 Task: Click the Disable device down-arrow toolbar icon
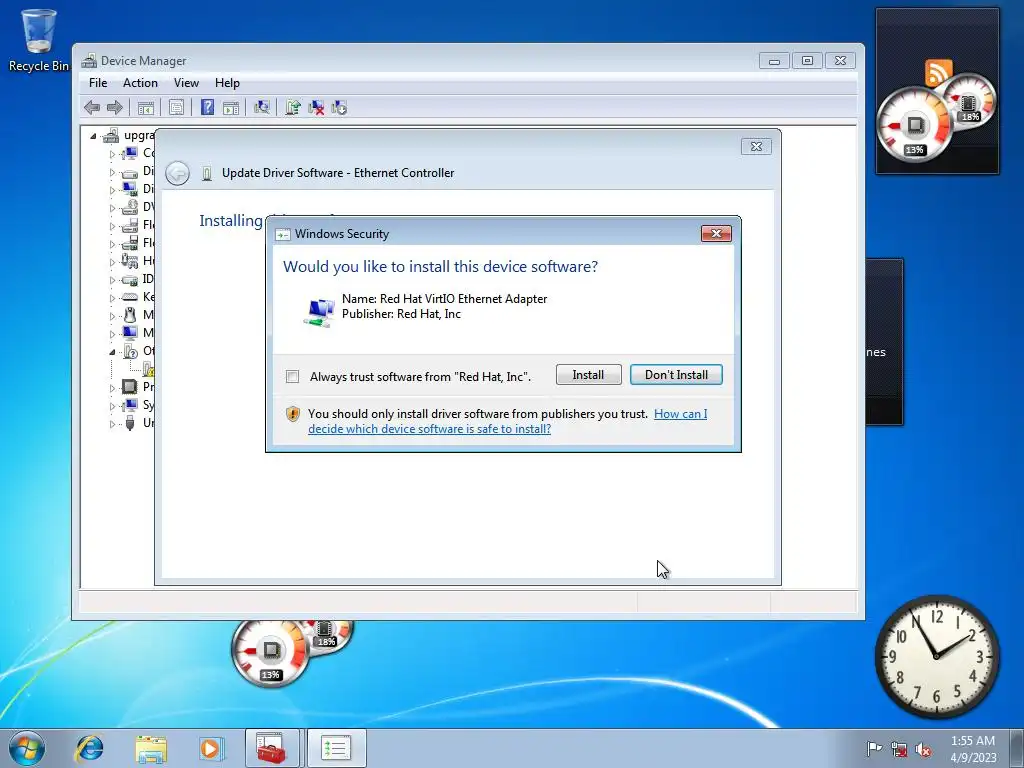pyautogui.click(x=339, y=107)
